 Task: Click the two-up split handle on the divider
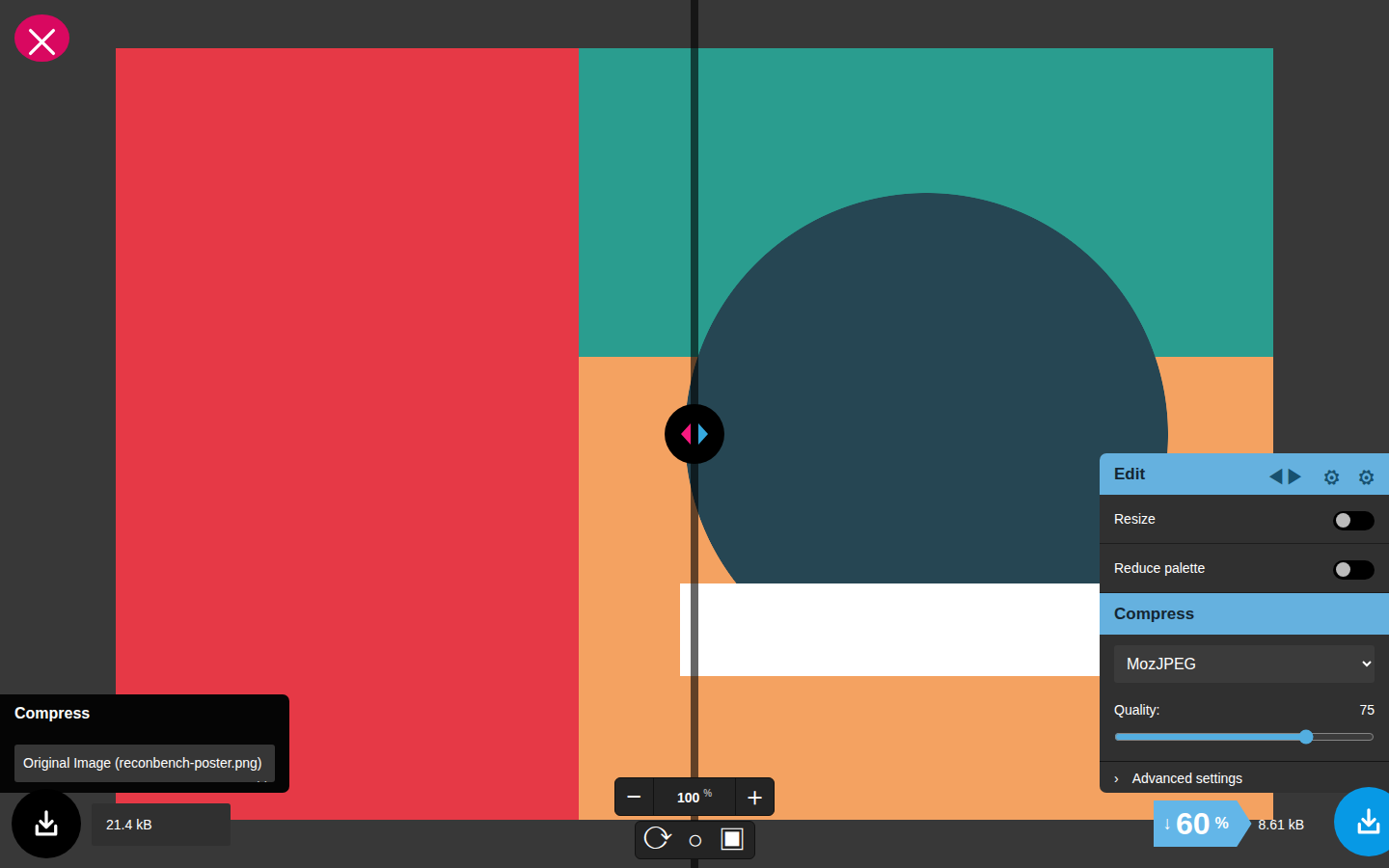tap(694, 434)
